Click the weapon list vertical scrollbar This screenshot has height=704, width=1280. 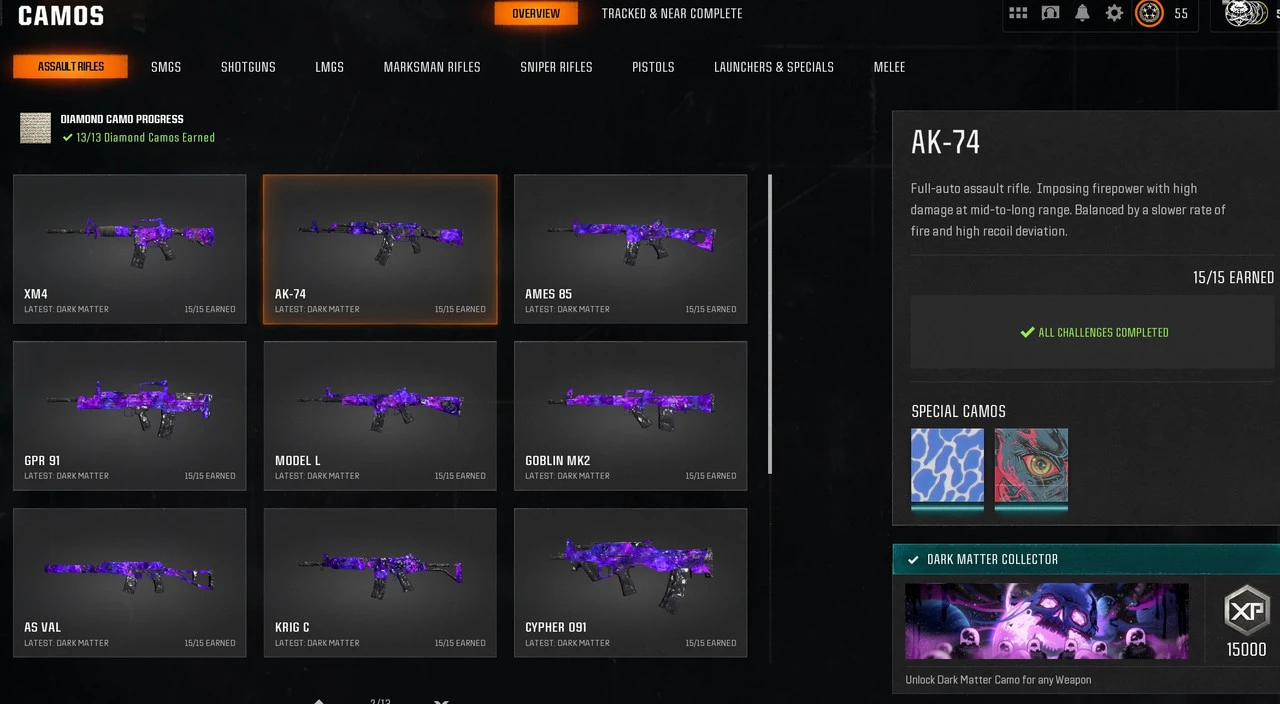[x=769, y=324]
